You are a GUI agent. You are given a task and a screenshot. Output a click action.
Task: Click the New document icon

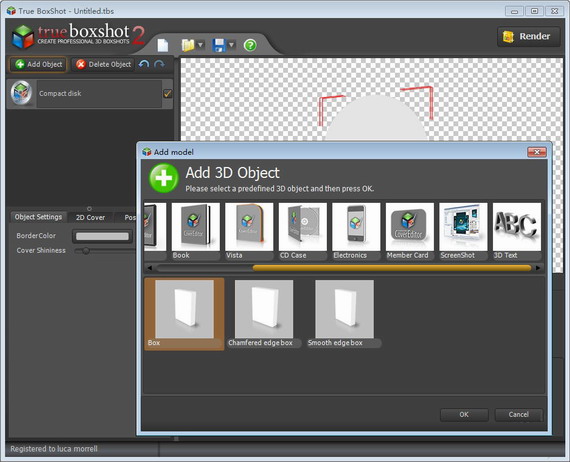click(162, 45)
